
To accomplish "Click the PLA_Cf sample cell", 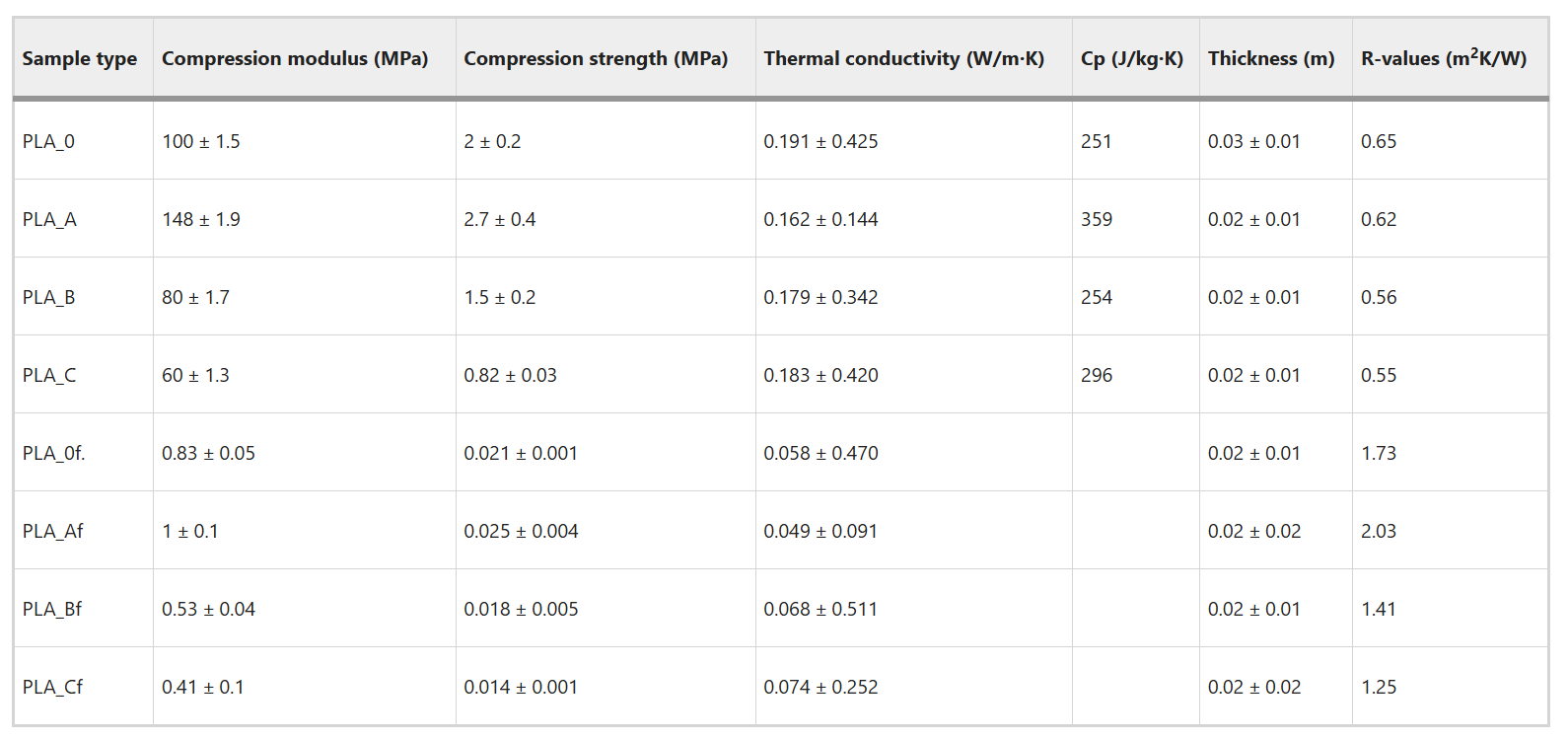I will [53, 687].
